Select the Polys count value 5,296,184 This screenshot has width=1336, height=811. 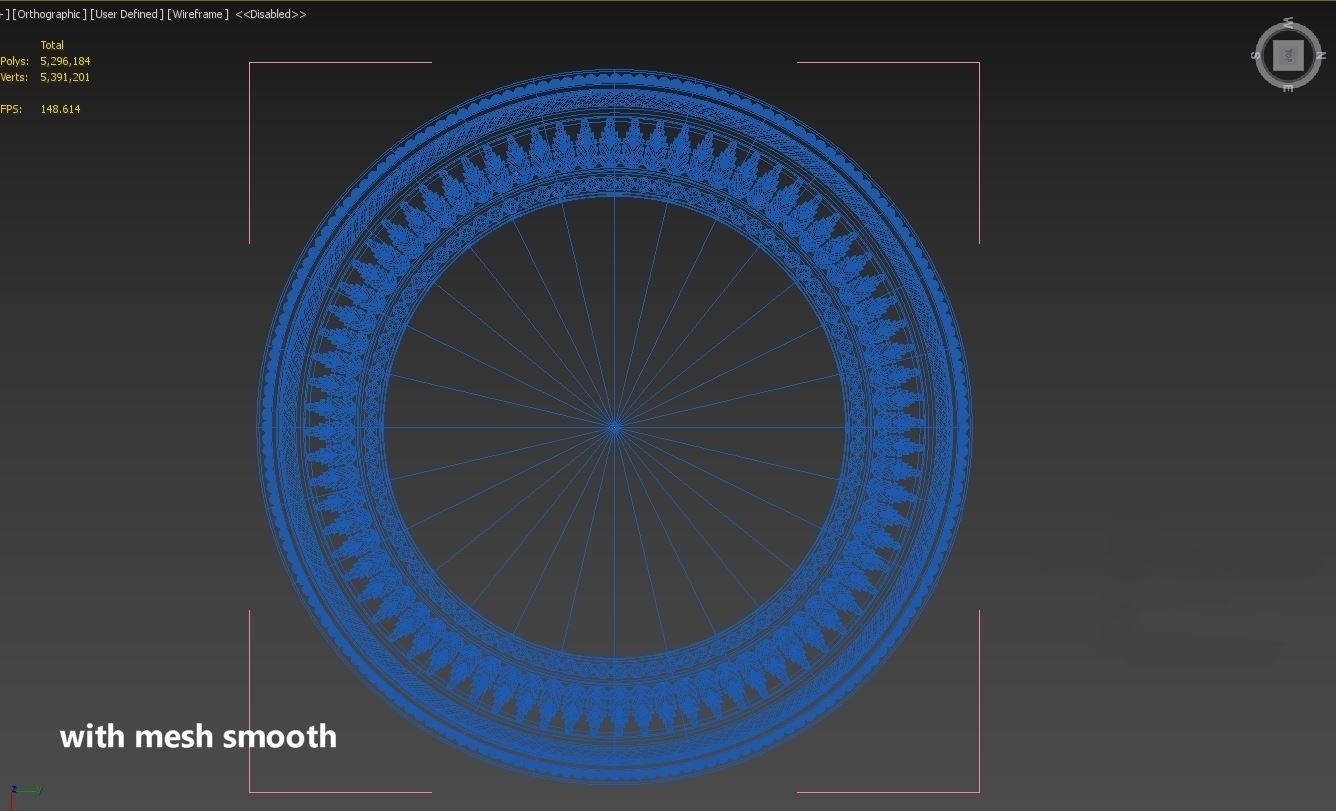(65, 61)
